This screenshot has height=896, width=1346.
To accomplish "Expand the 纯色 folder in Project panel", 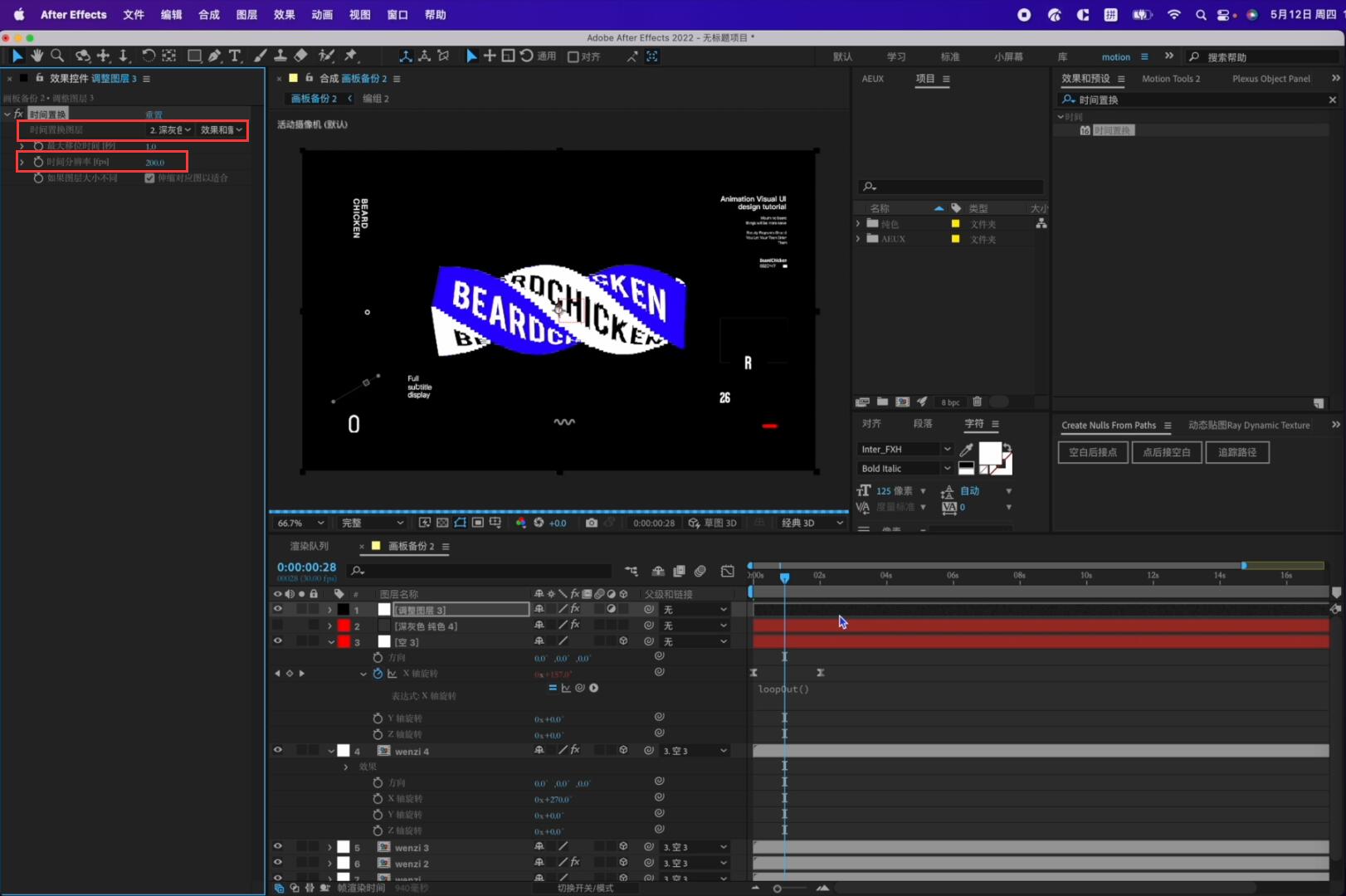I will click(x=858, y=224).
